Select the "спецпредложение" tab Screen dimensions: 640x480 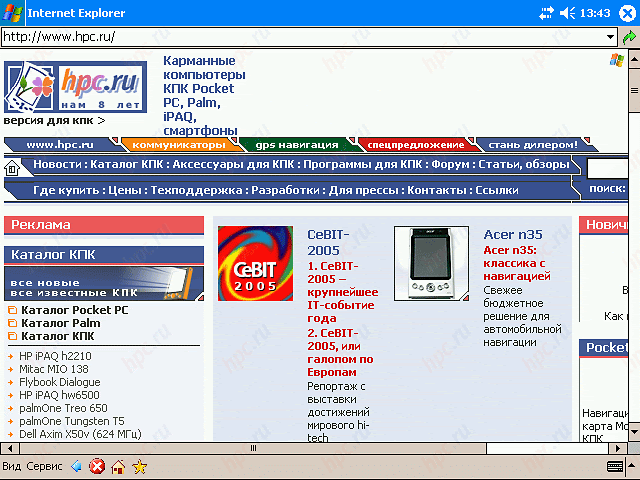click(416, 144)
